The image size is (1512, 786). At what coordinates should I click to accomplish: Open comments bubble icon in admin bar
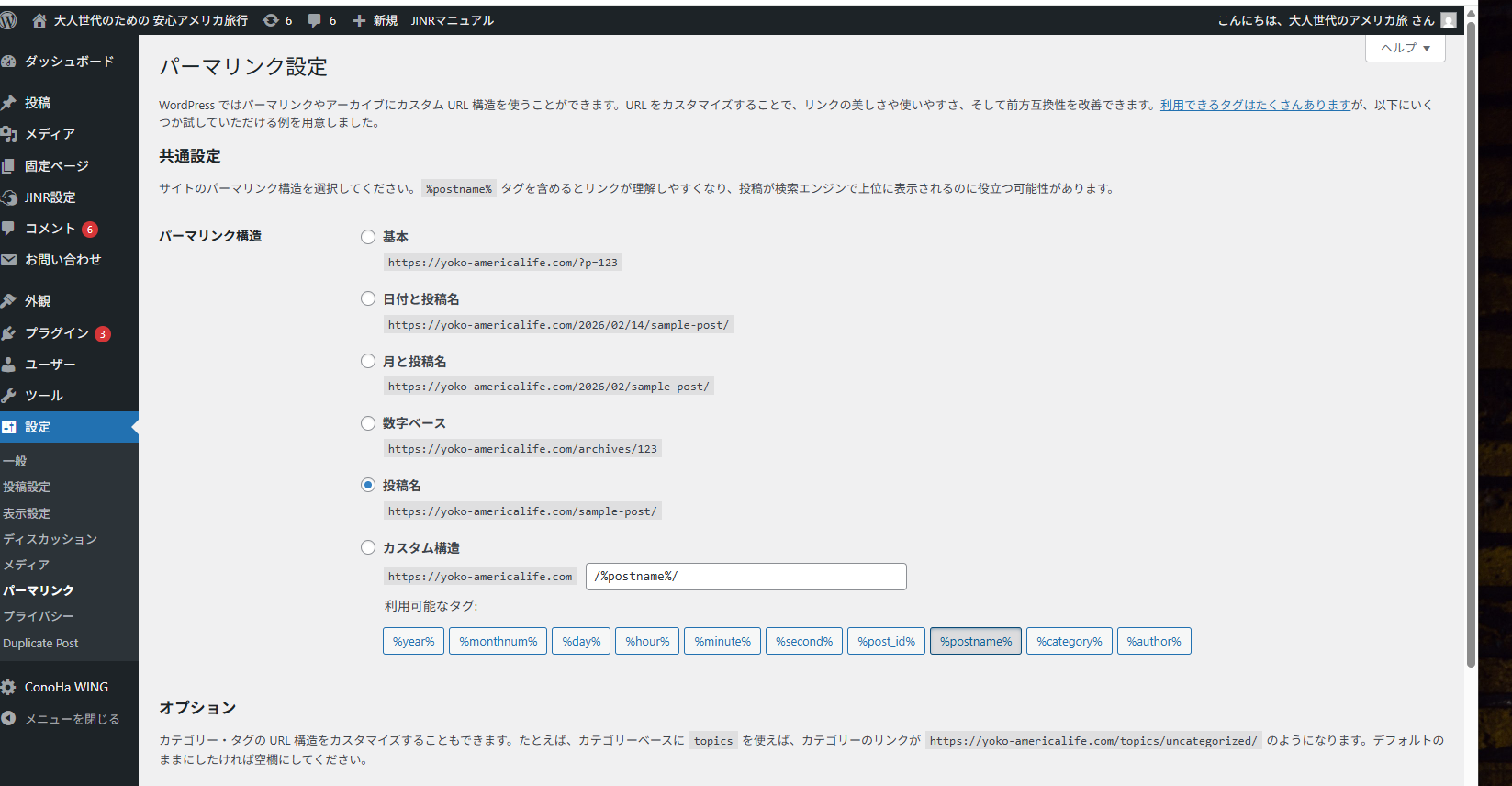point(315,20)
